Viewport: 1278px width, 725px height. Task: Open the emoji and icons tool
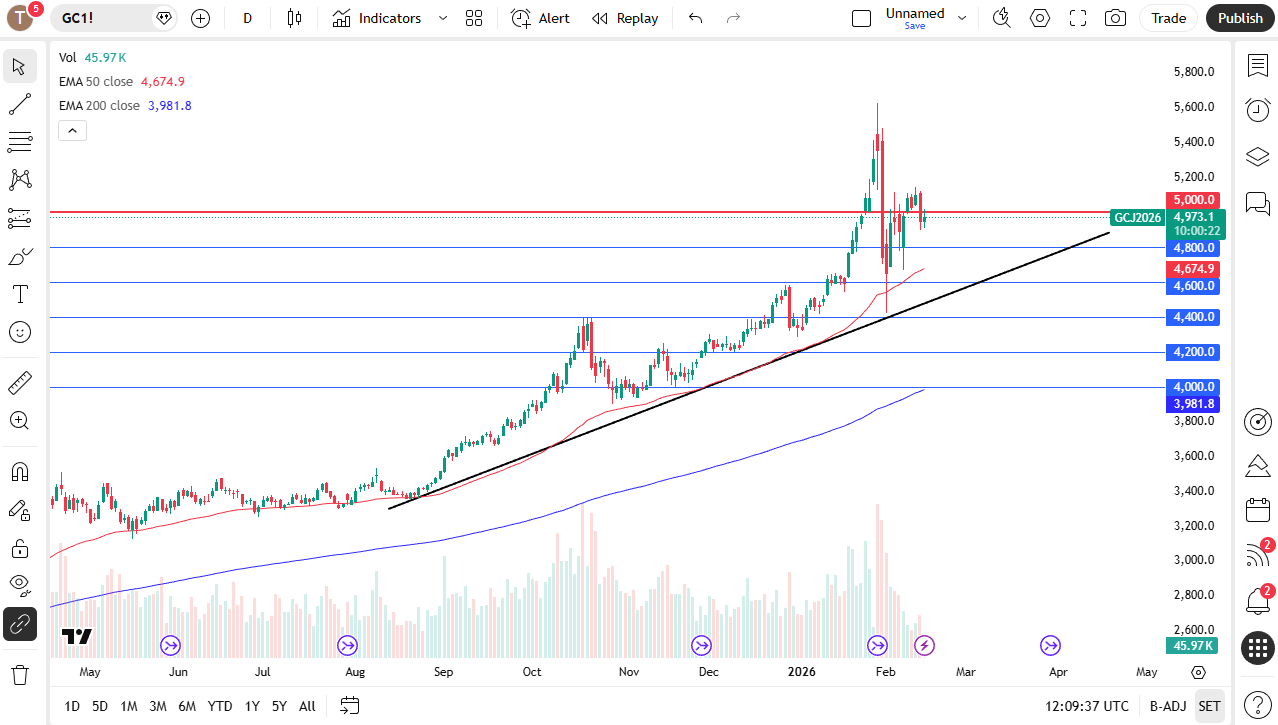pyautogui.click(x=19, y=332)
